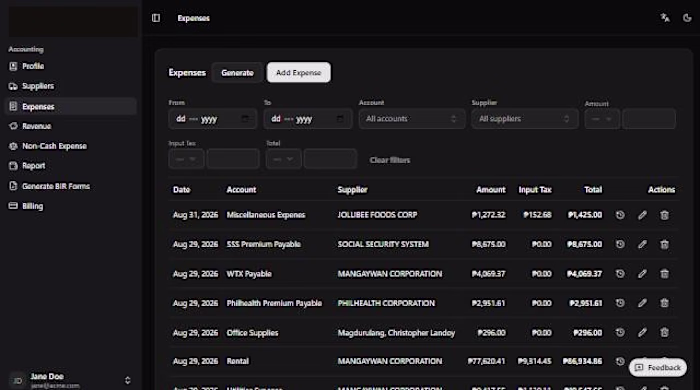Select the ₱77,620.41 Rental amount
700x390 pixels.
pyautogui.click(x=487, y=361)
